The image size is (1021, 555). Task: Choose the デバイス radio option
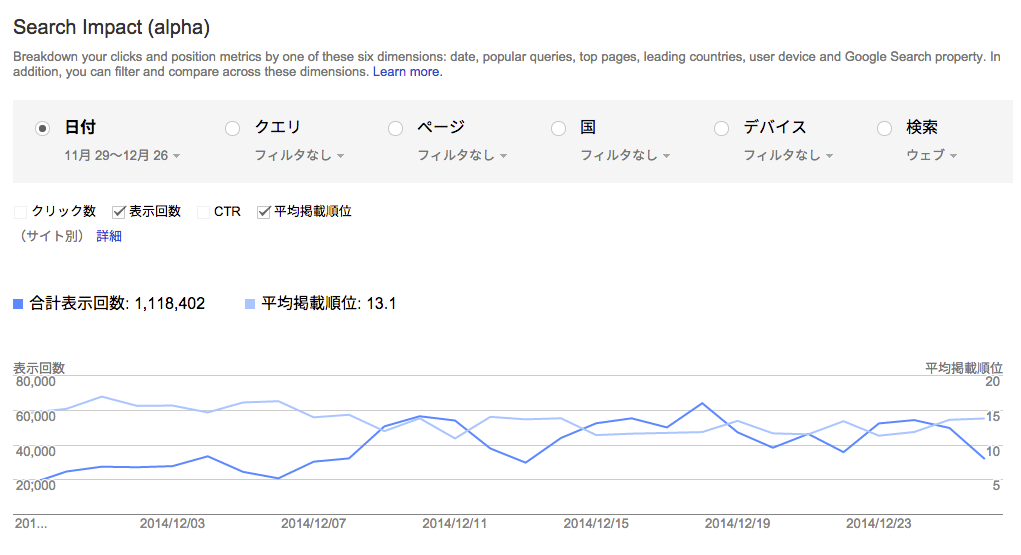(721, 128)
